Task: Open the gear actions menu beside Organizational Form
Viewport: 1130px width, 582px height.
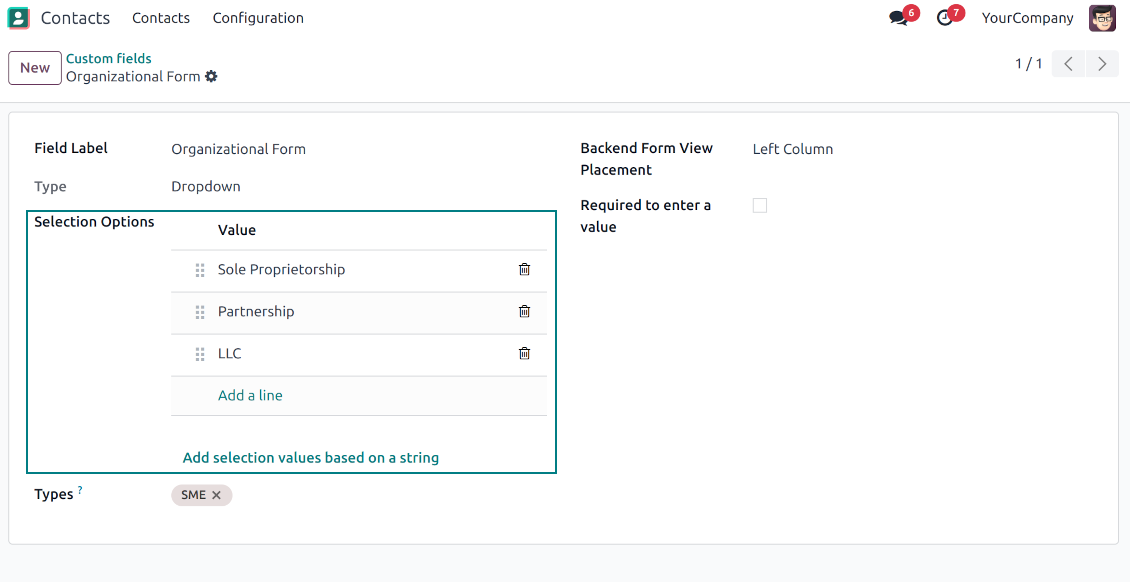Action: tap(211, 77)
